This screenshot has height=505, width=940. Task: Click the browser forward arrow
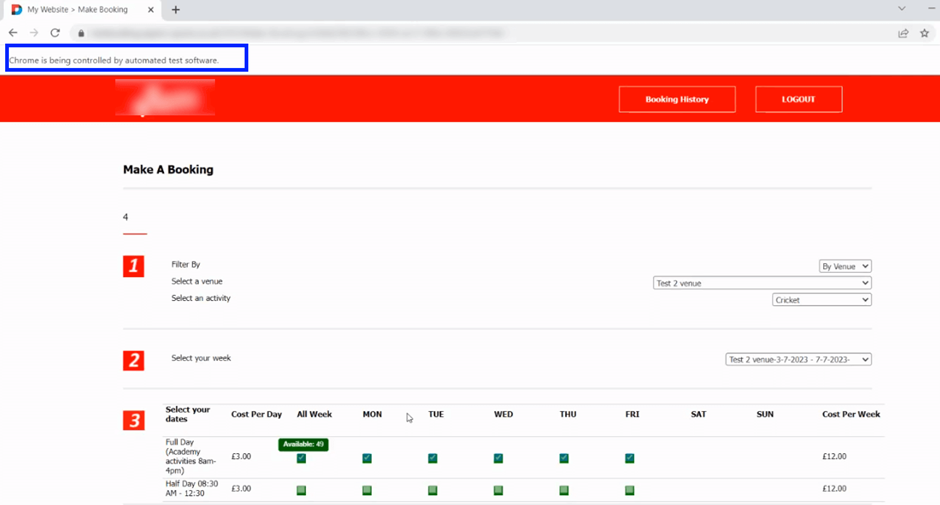[x=34, y=33]
